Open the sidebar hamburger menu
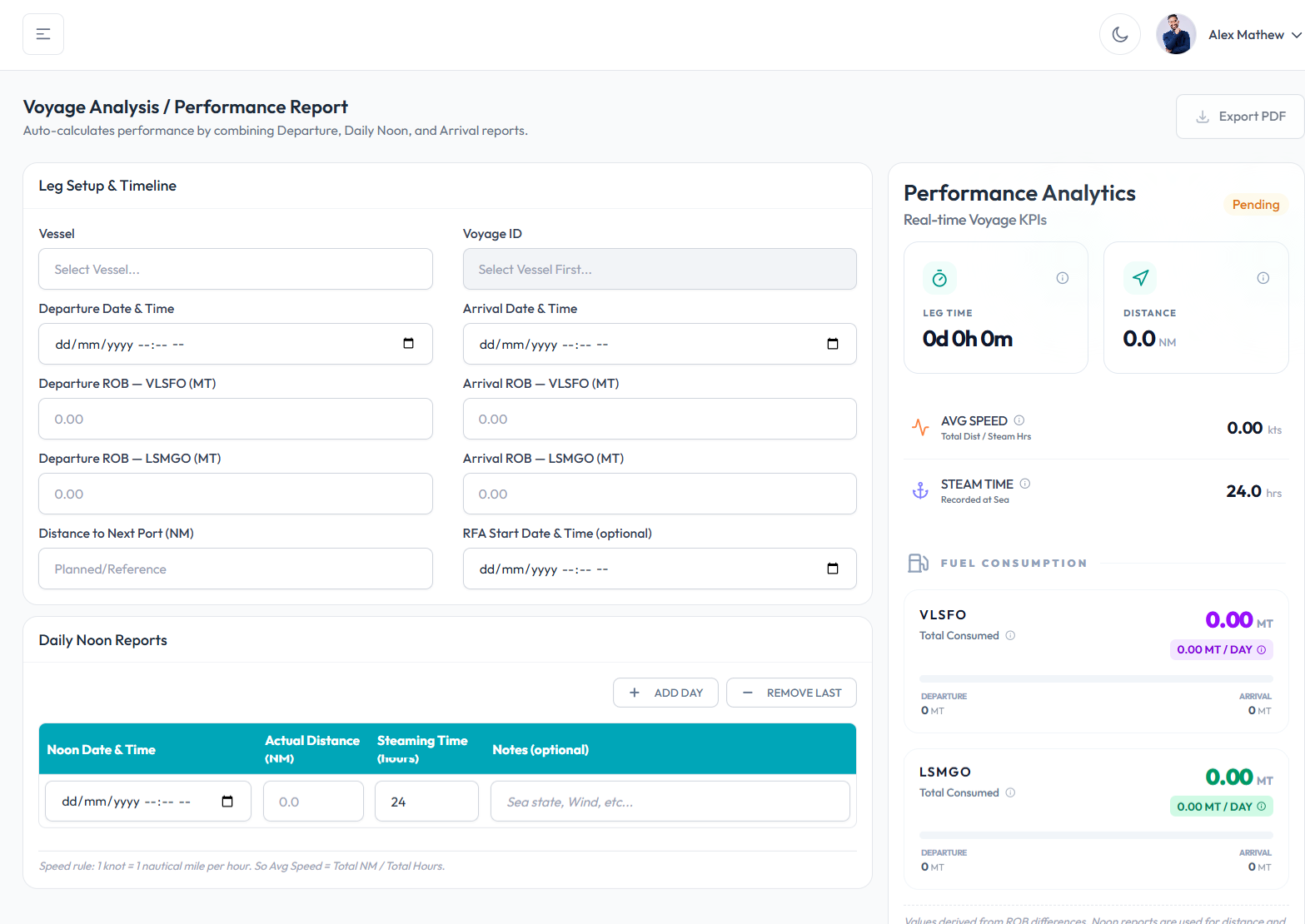The image size is (1305, 924). (x=42, y=33)
